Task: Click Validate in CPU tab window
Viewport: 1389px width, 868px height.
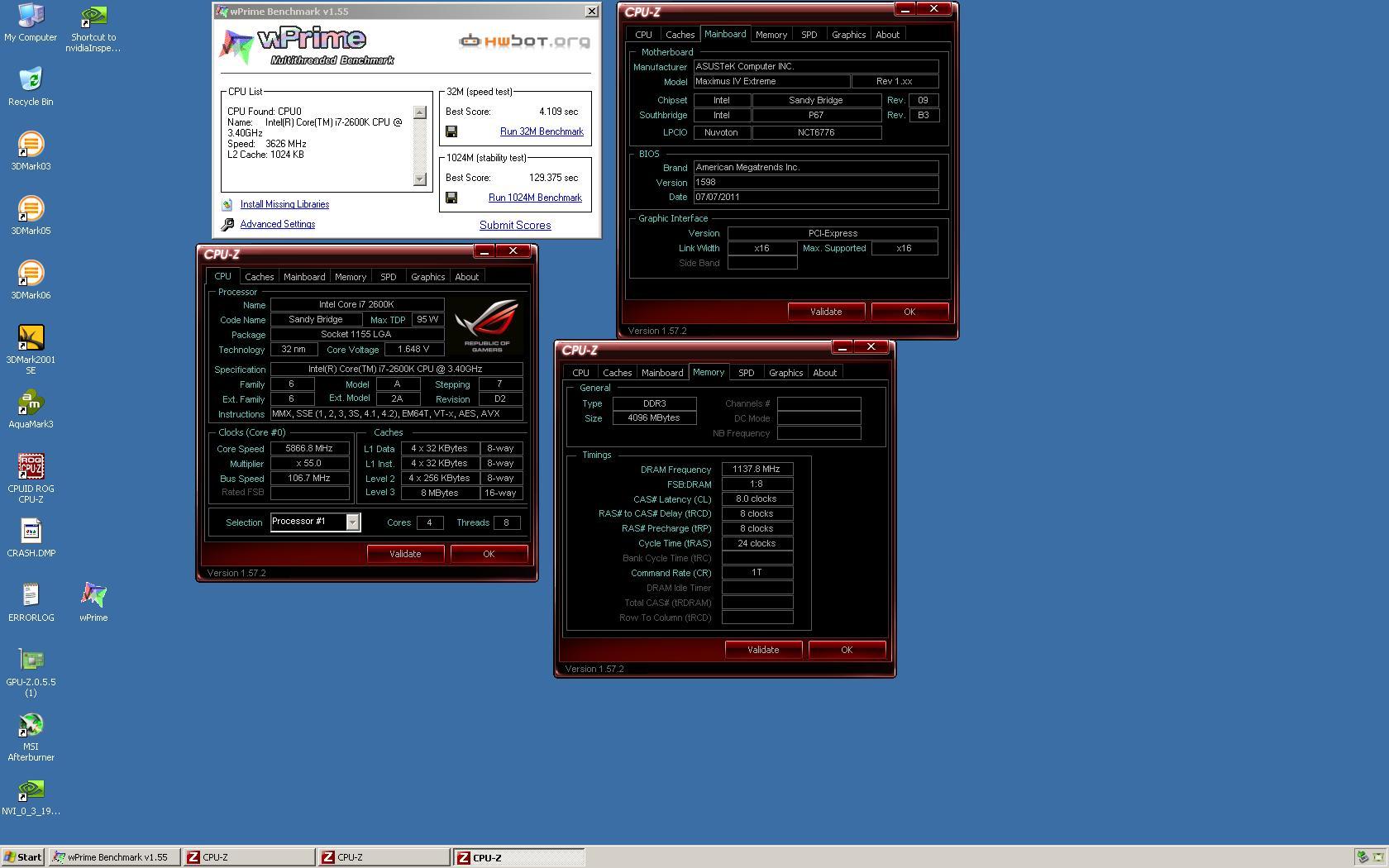Action: 405,554
